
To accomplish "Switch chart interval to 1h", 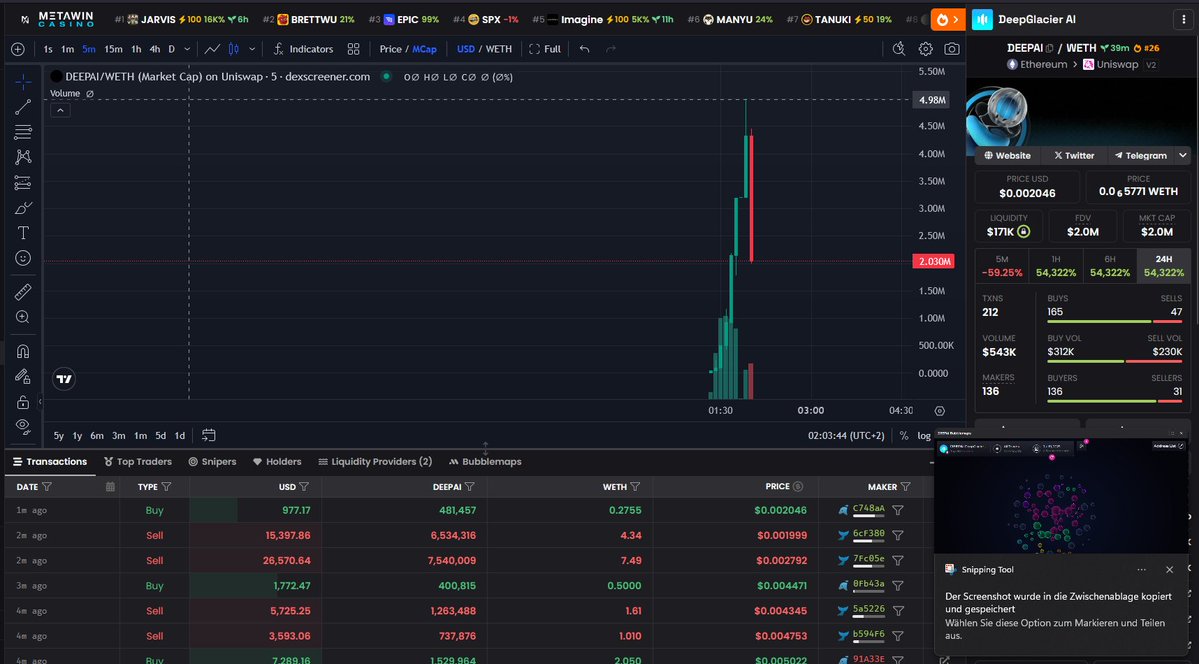I will tap(136, 49).
